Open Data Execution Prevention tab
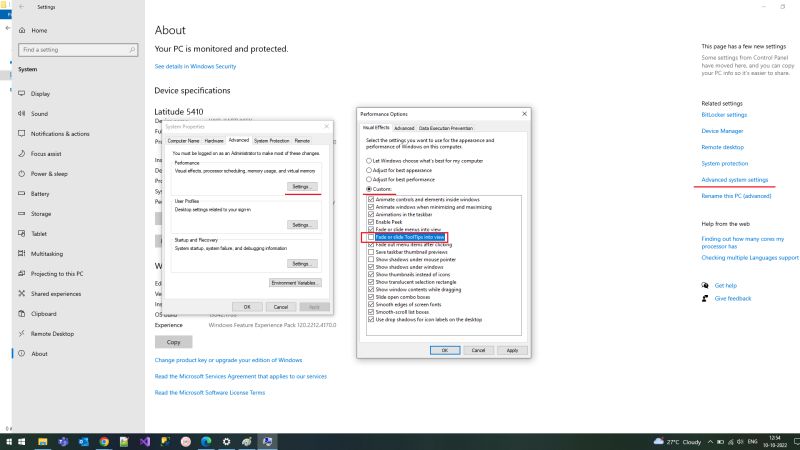Image resolution: width=800 pixels, height=450 pixels. 446,129
